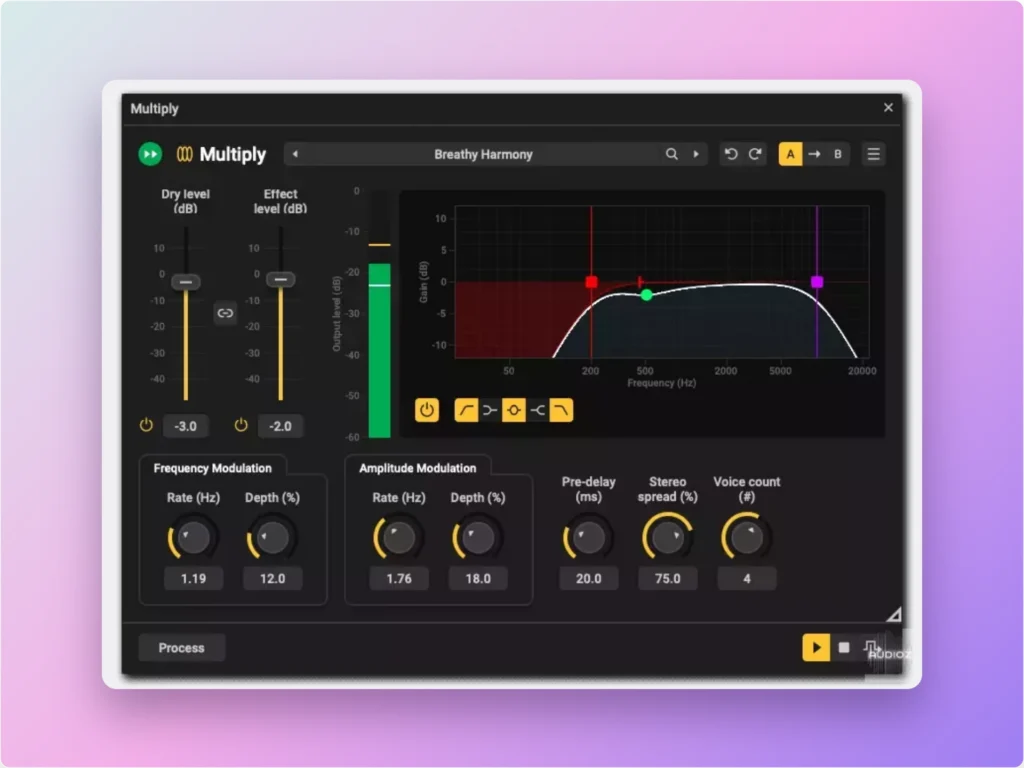Select the magenta low-pass EQ node
1024x768 pixels.
pos(817,282)
